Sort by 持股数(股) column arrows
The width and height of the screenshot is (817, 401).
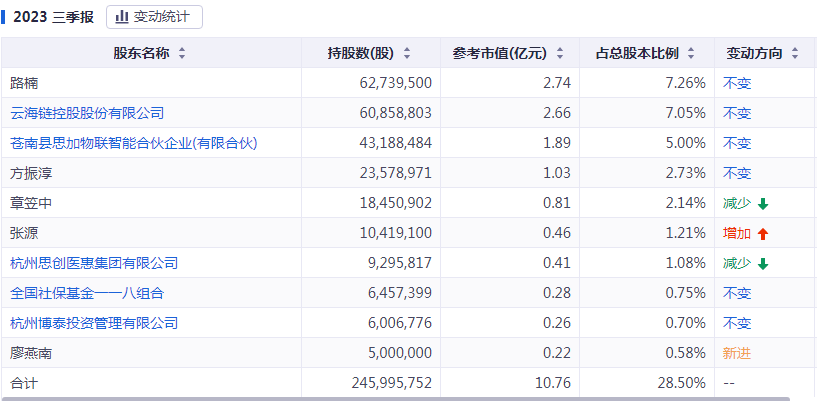[x=406, y=54]
